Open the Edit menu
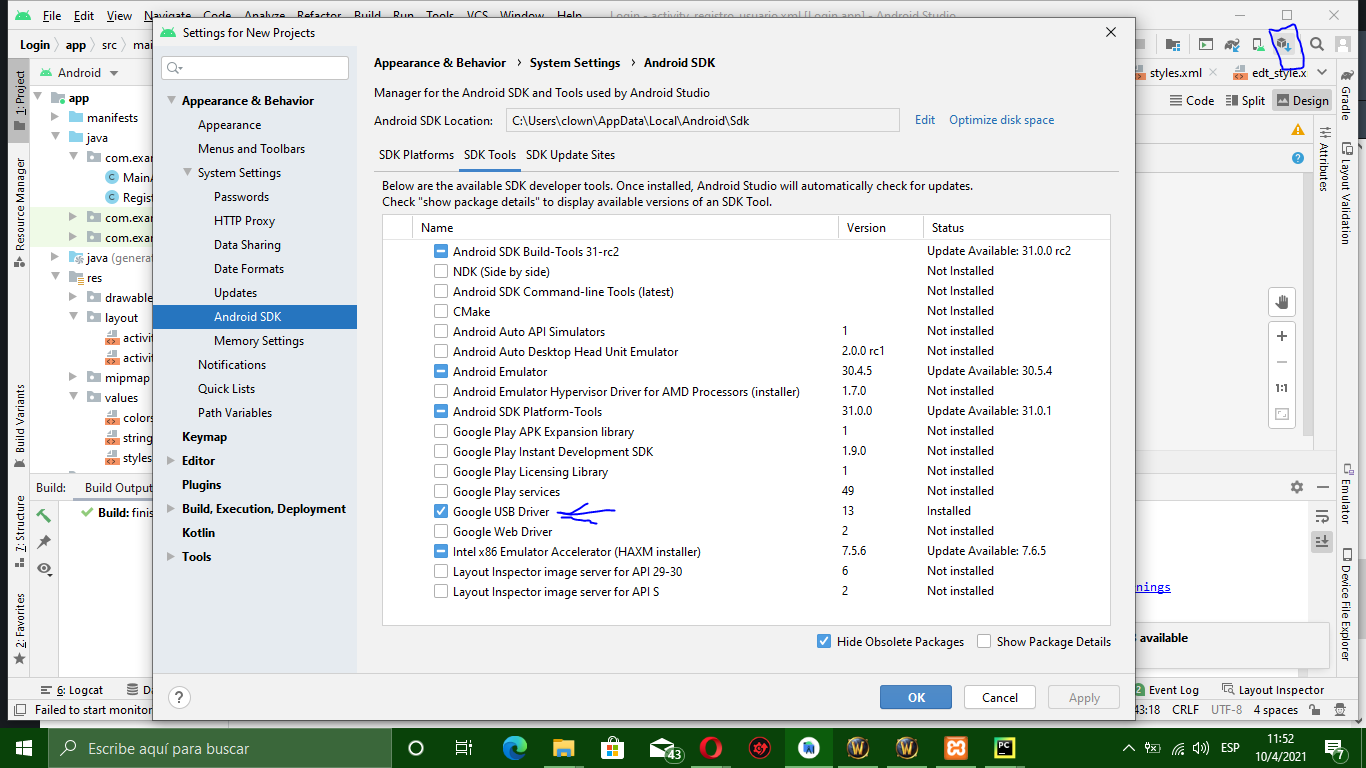The width and height of the screenshot is (1366, 768). point(84,16)
